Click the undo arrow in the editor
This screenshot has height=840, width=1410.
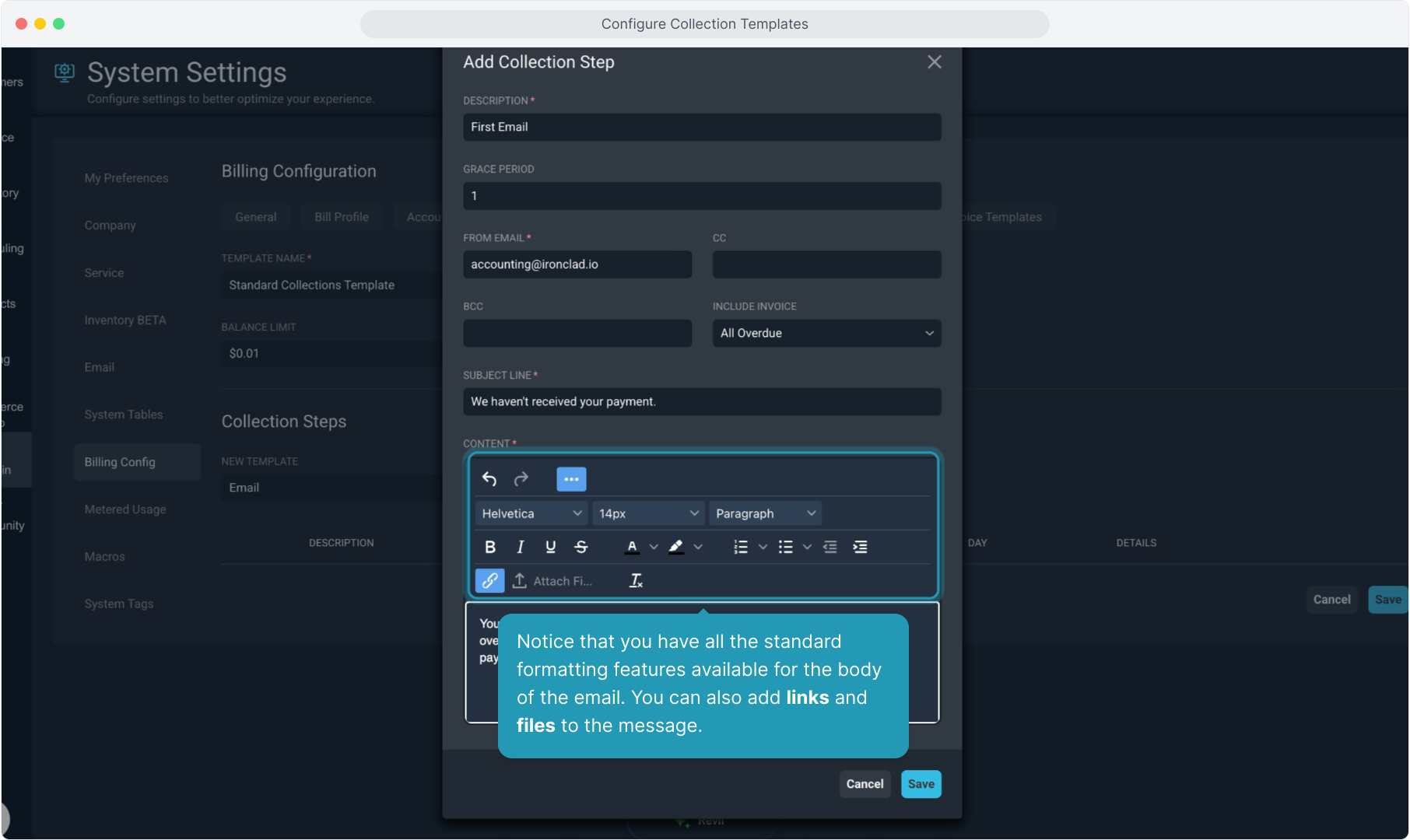point(489,479)
